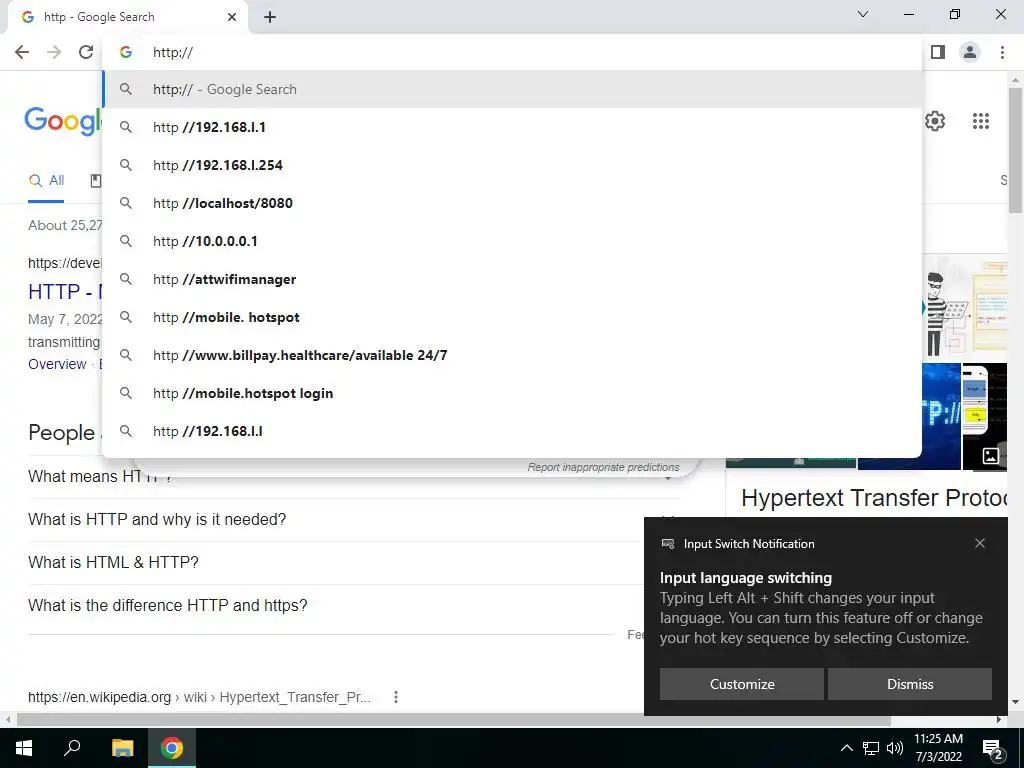Screen dimensions: 1024x768
Task: Close the 'http - Google Search' tab
Action: point(232,17)
